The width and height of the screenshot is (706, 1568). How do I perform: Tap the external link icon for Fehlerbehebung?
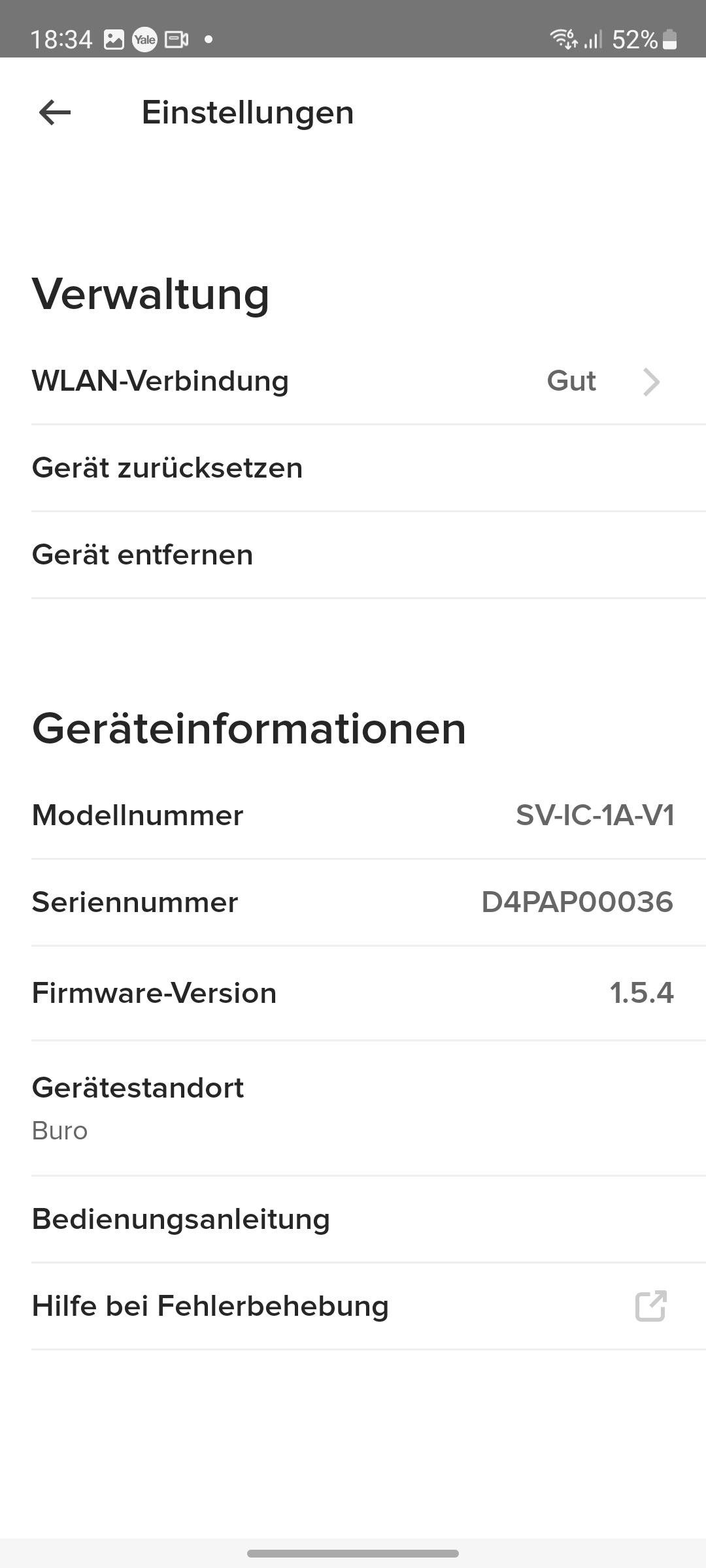(650, 1306)
